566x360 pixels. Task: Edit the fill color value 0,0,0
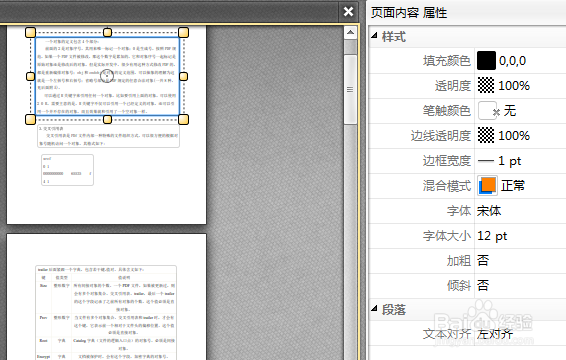click(512, 61)
